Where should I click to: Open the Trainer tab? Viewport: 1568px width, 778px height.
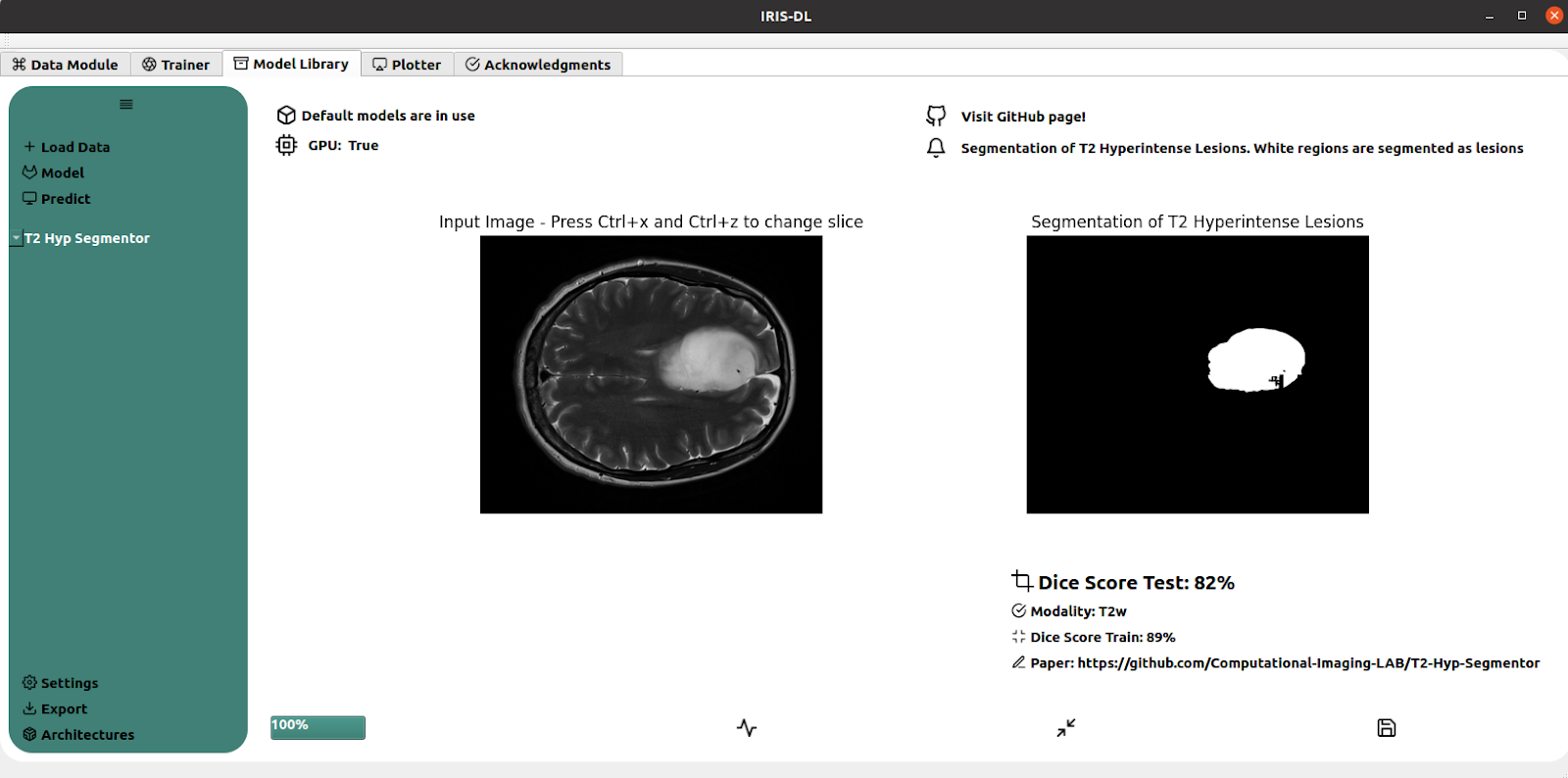(x=176, y=65)
